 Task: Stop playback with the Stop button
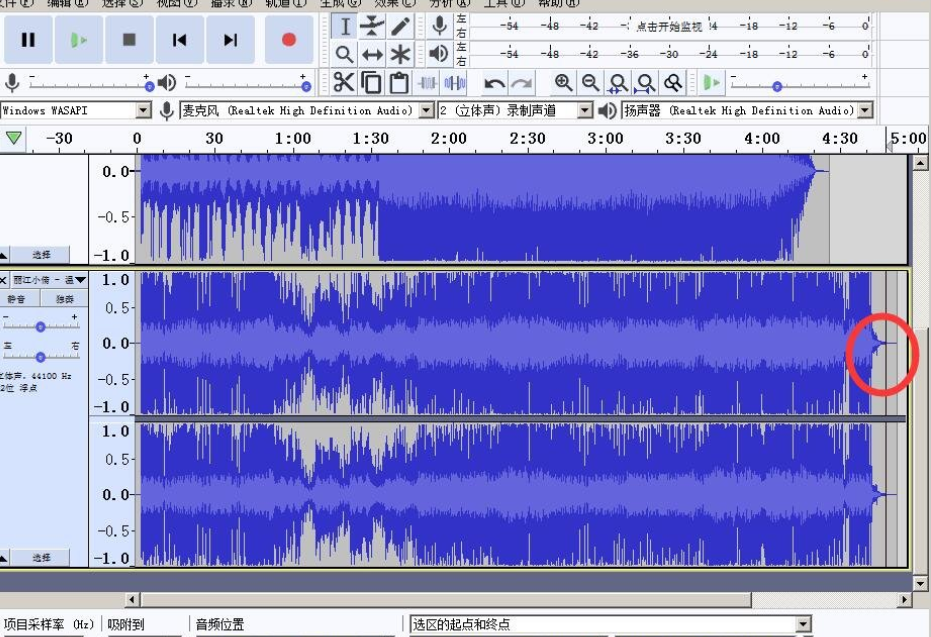coord(129,40)
